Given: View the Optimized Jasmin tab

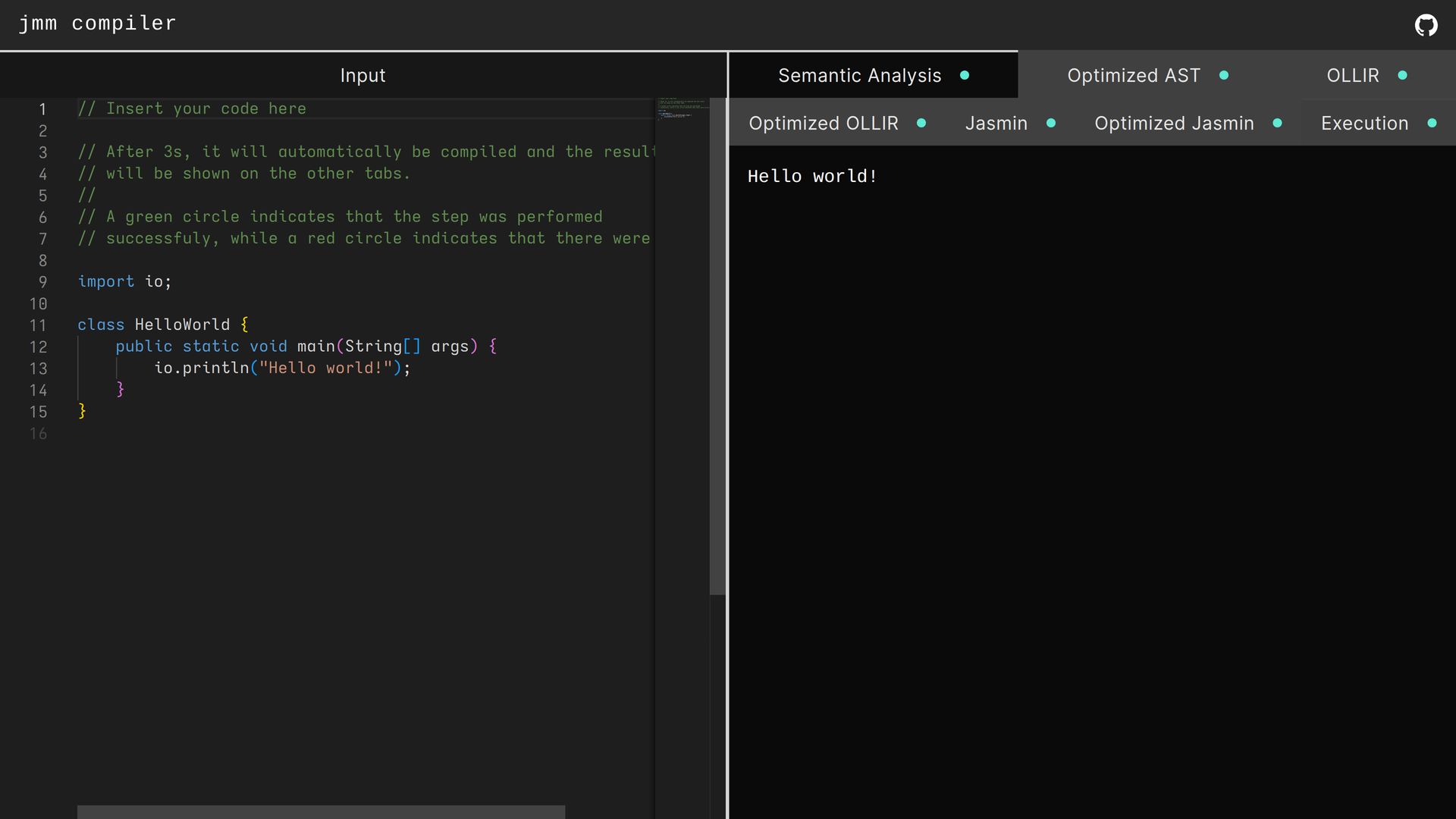Looking at the screenshot, I should coord(1173,124).
